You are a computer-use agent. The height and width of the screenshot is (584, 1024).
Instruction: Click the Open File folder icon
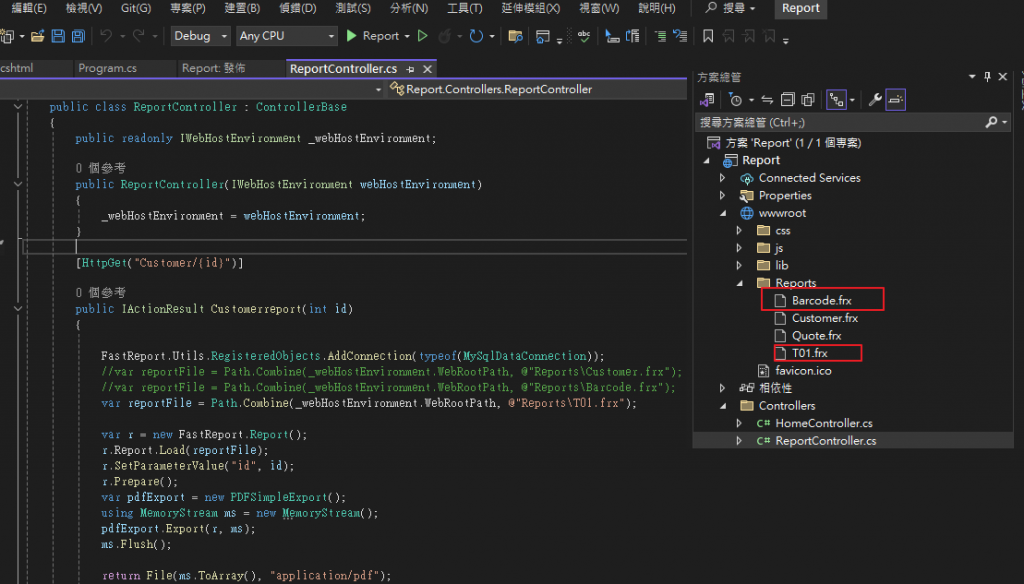37,36
